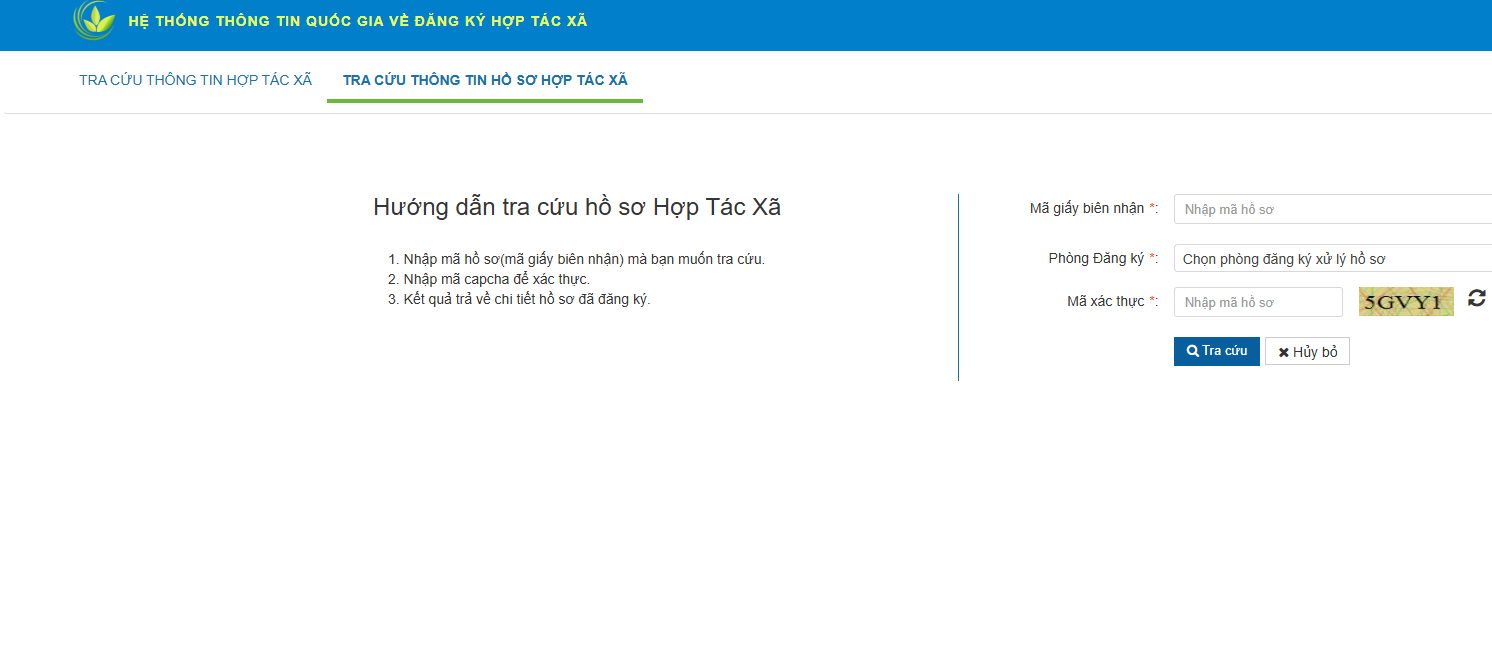This screenshot has height=648, width=1492.
Task: Select the circular refresh arrows icon
Action: 1477,297
